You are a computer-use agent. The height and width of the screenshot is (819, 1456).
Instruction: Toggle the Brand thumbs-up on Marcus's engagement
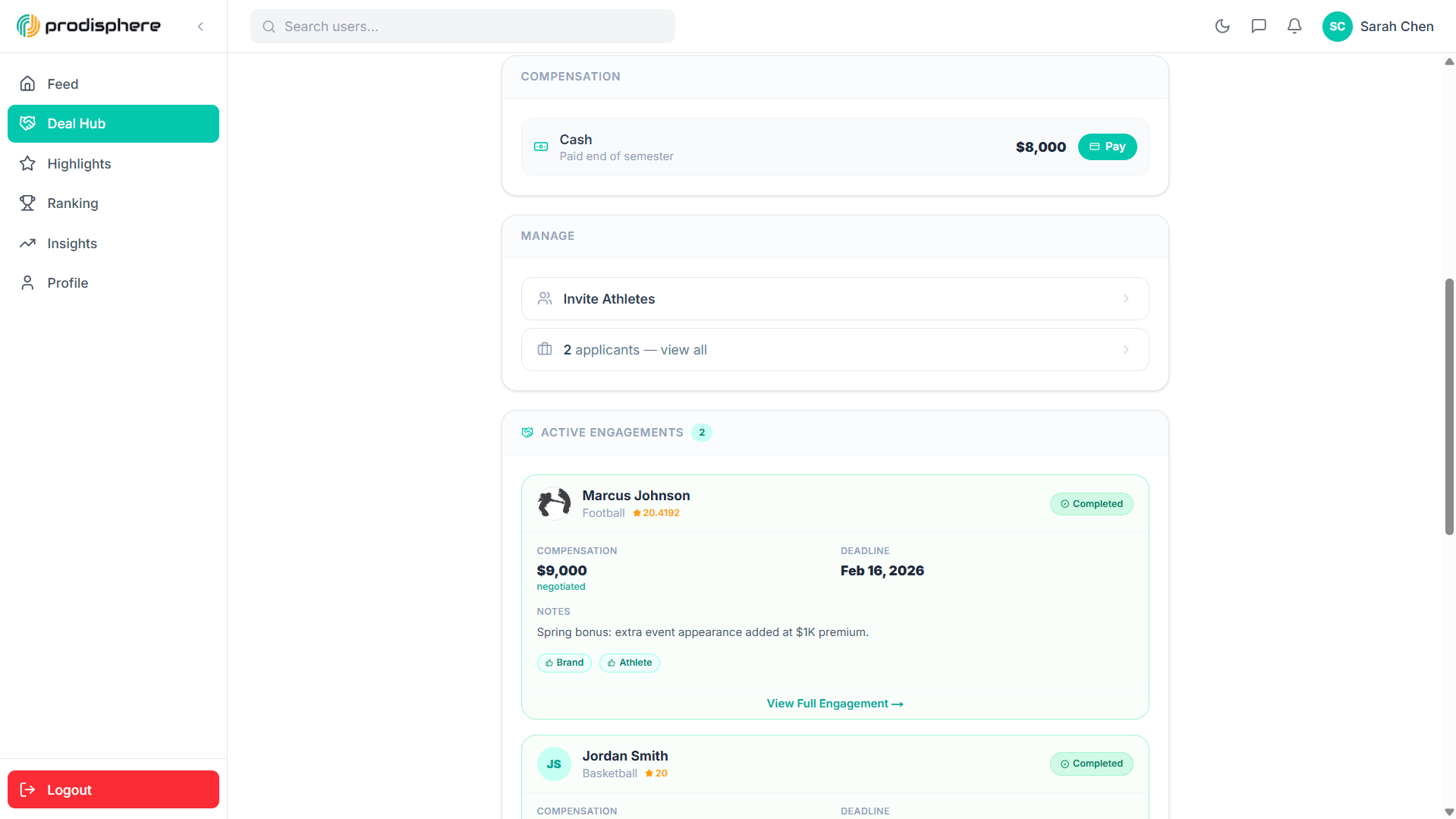pyautogui.click(x=564, y=663)
